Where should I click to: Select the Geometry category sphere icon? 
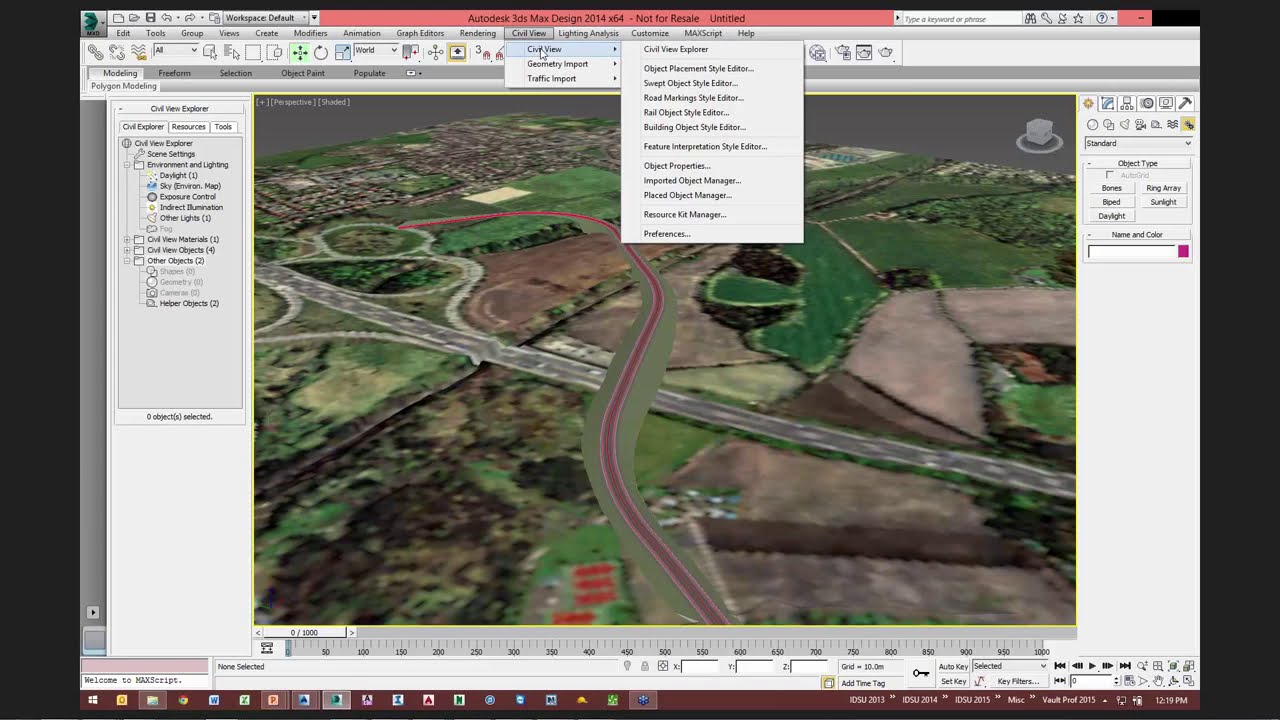(1092, 125)
